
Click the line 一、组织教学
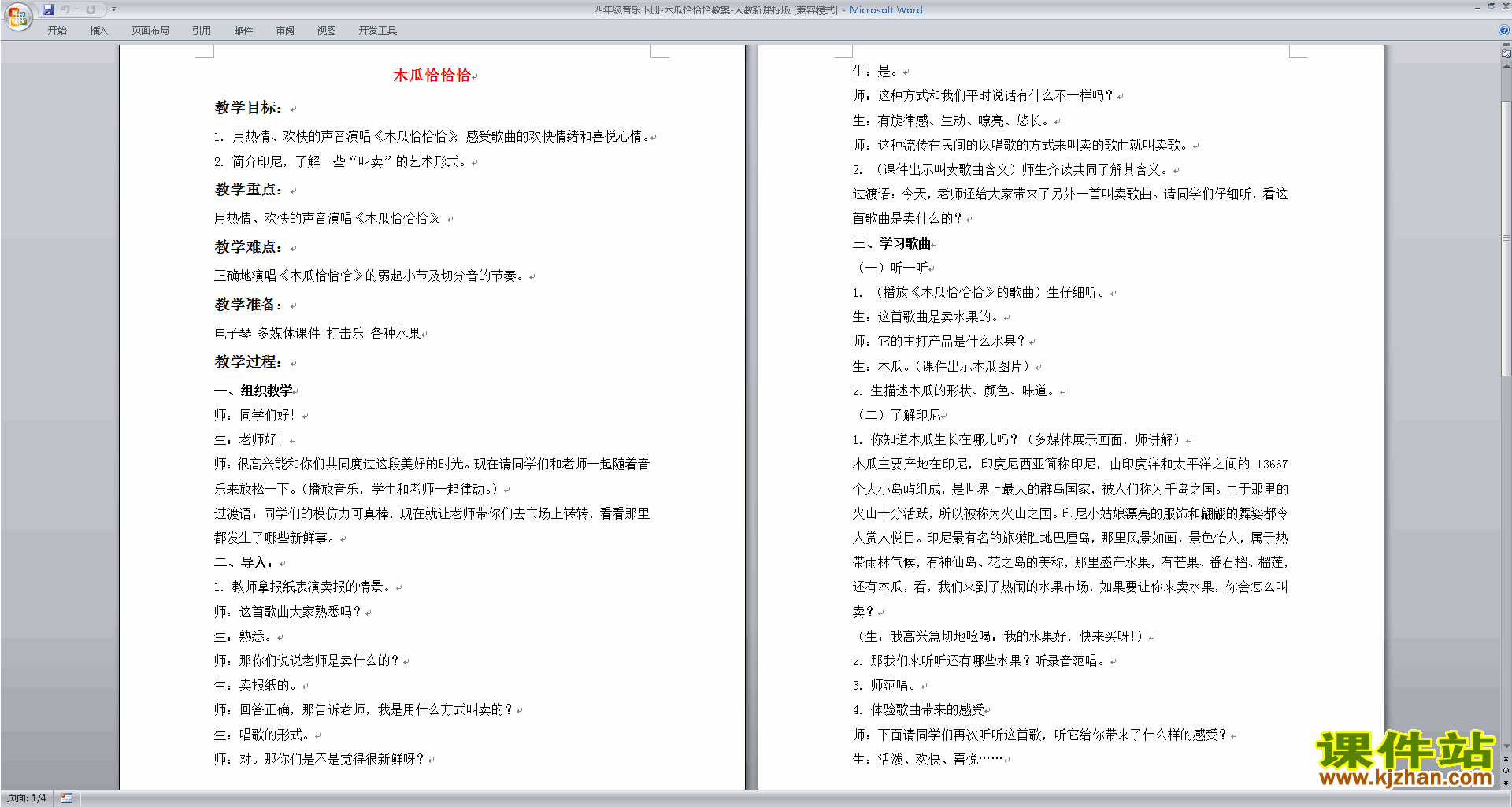point(254,391)
